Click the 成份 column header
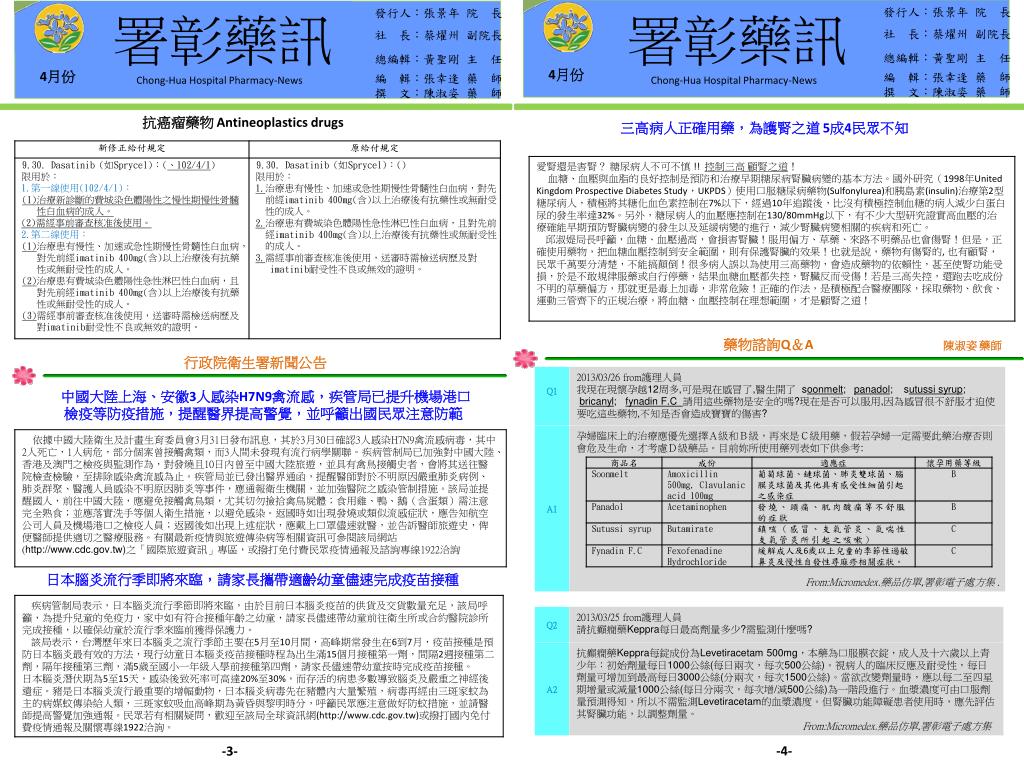Viewport: 1024px width, 768px height. tap(707, 462)
